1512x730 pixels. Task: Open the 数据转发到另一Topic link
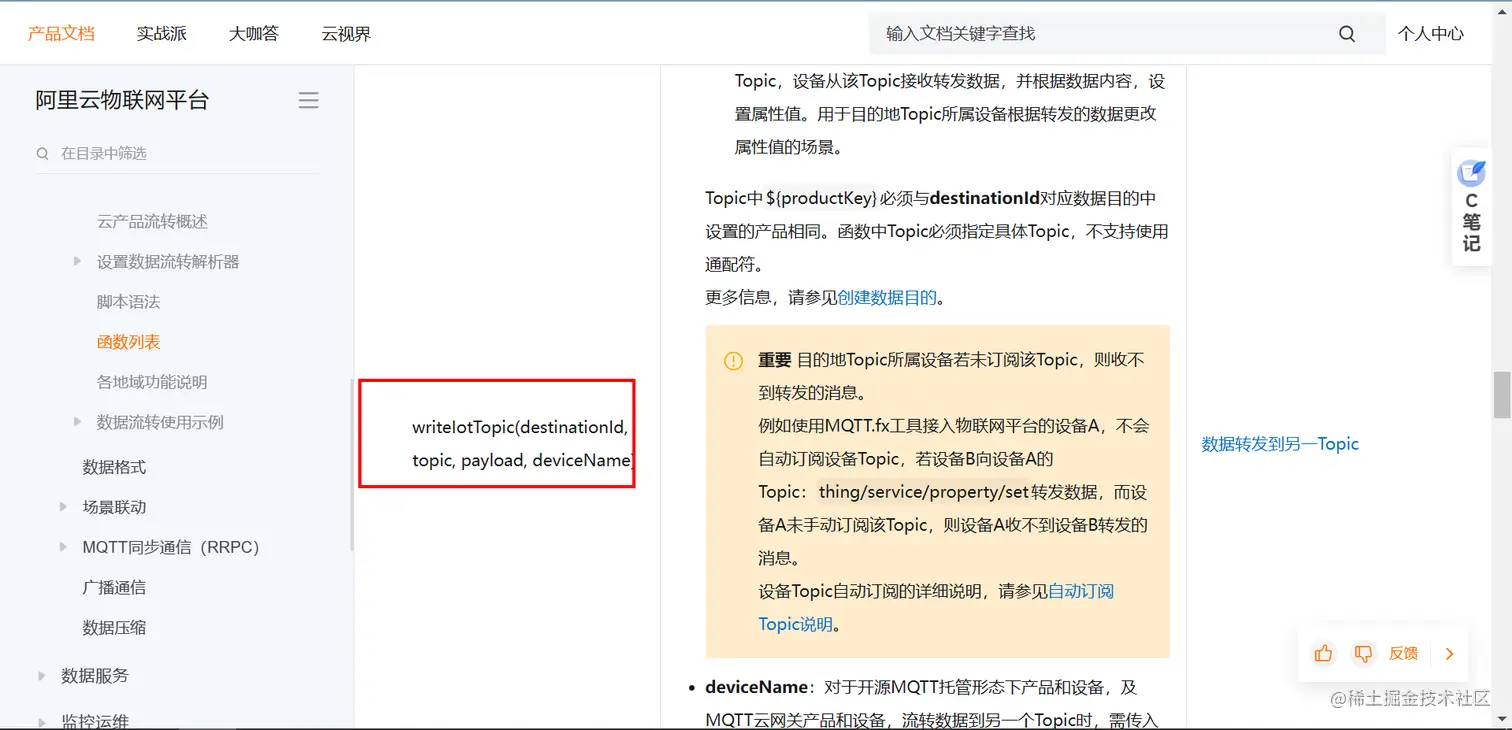point(1280,444)
